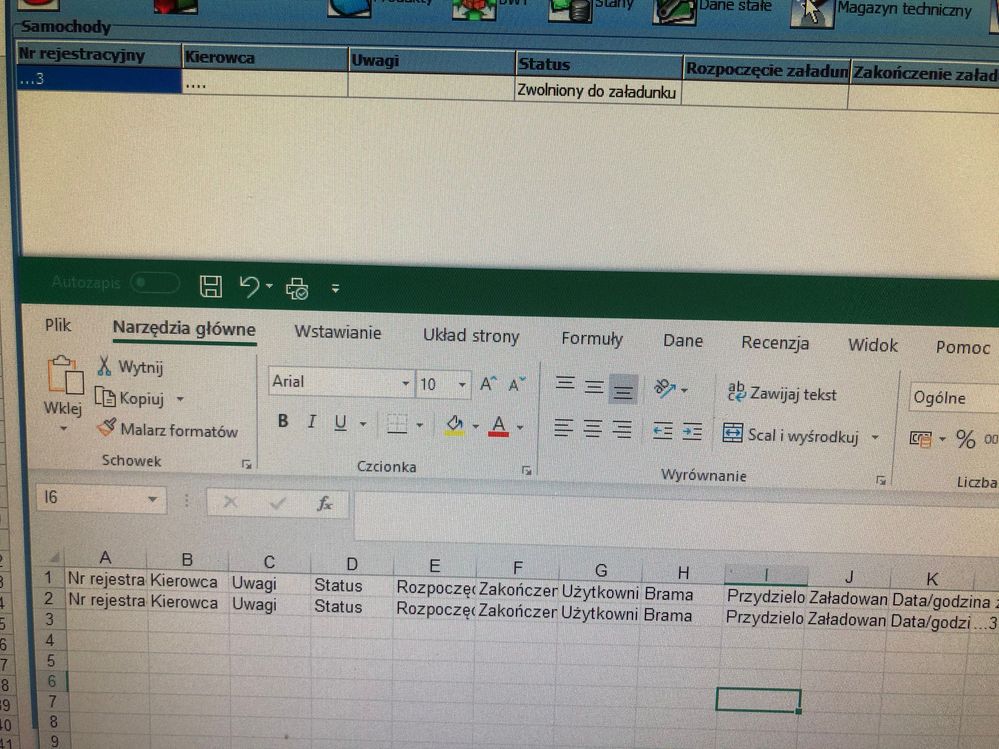
Task: Expand the borders dropdown arrow
Action: click(419, 425)
